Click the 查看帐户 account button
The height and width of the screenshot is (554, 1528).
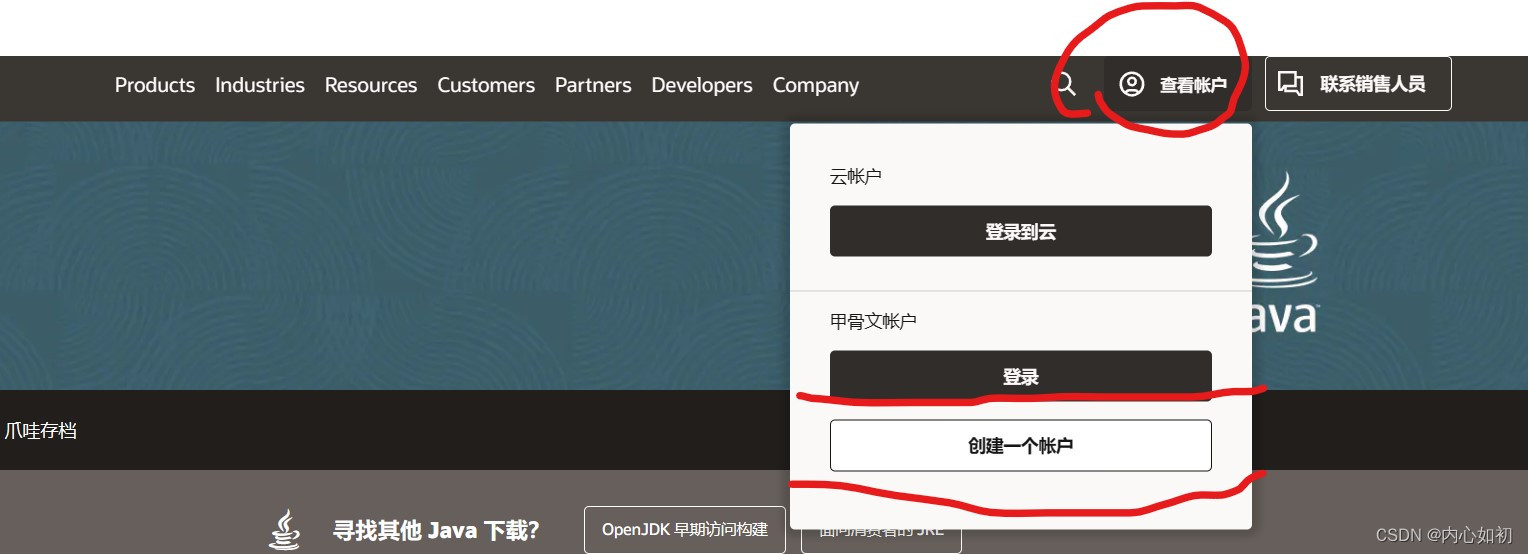1177,84
